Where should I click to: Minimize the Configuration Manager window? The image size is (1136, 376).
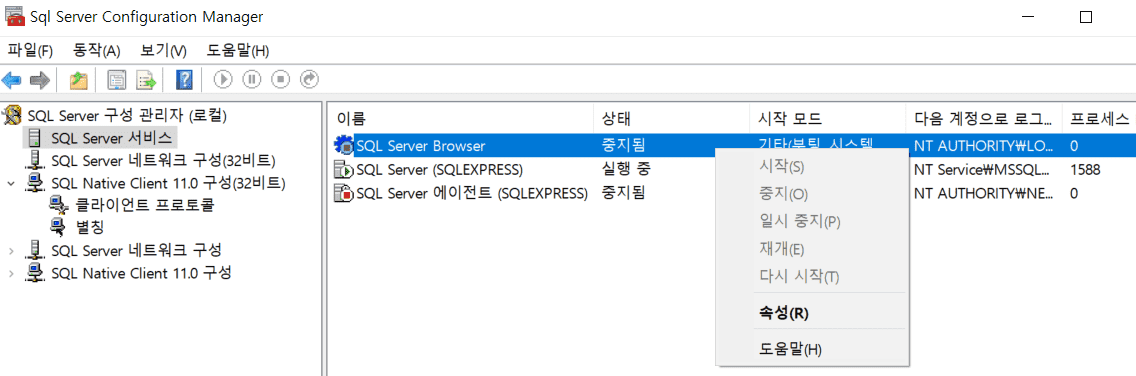click(1028, 17)
